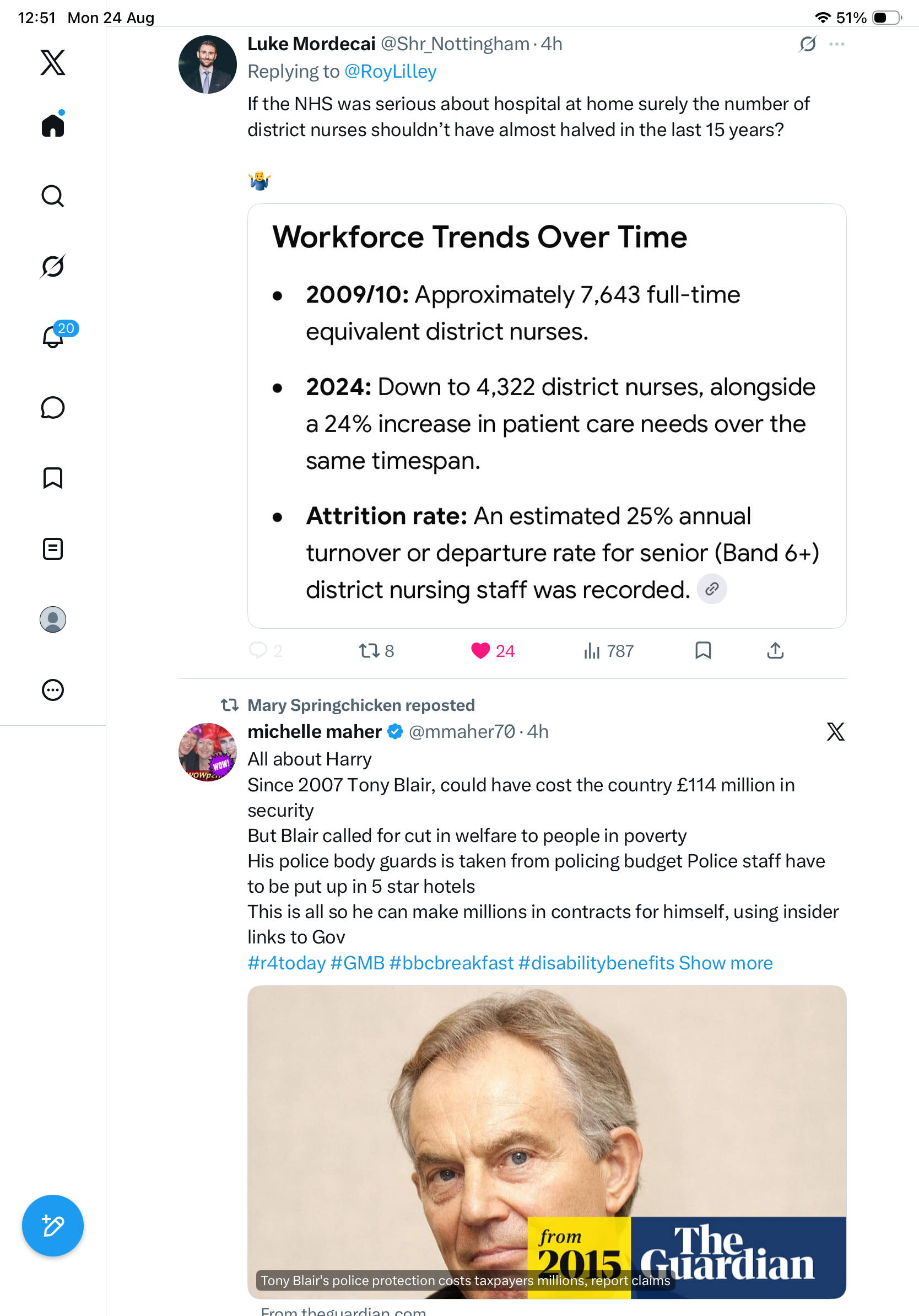Image resolution: width=919 pixels, height=1316 pixels.
Task: Follow the #disabilitybenefits hashtag link
Action: 596,962
